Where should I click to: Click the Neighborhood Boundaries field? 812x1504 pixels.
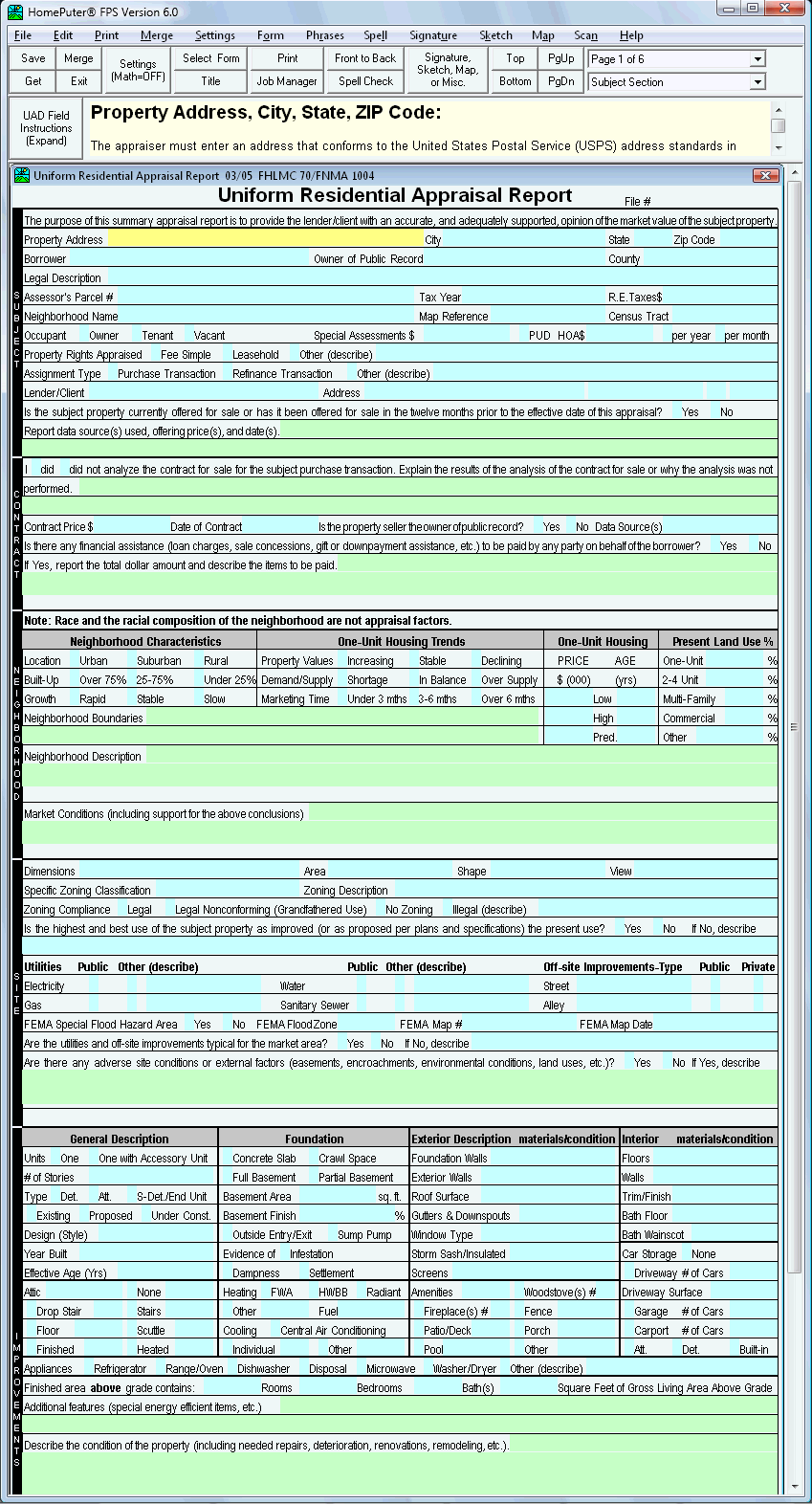(x=342, y=718)
